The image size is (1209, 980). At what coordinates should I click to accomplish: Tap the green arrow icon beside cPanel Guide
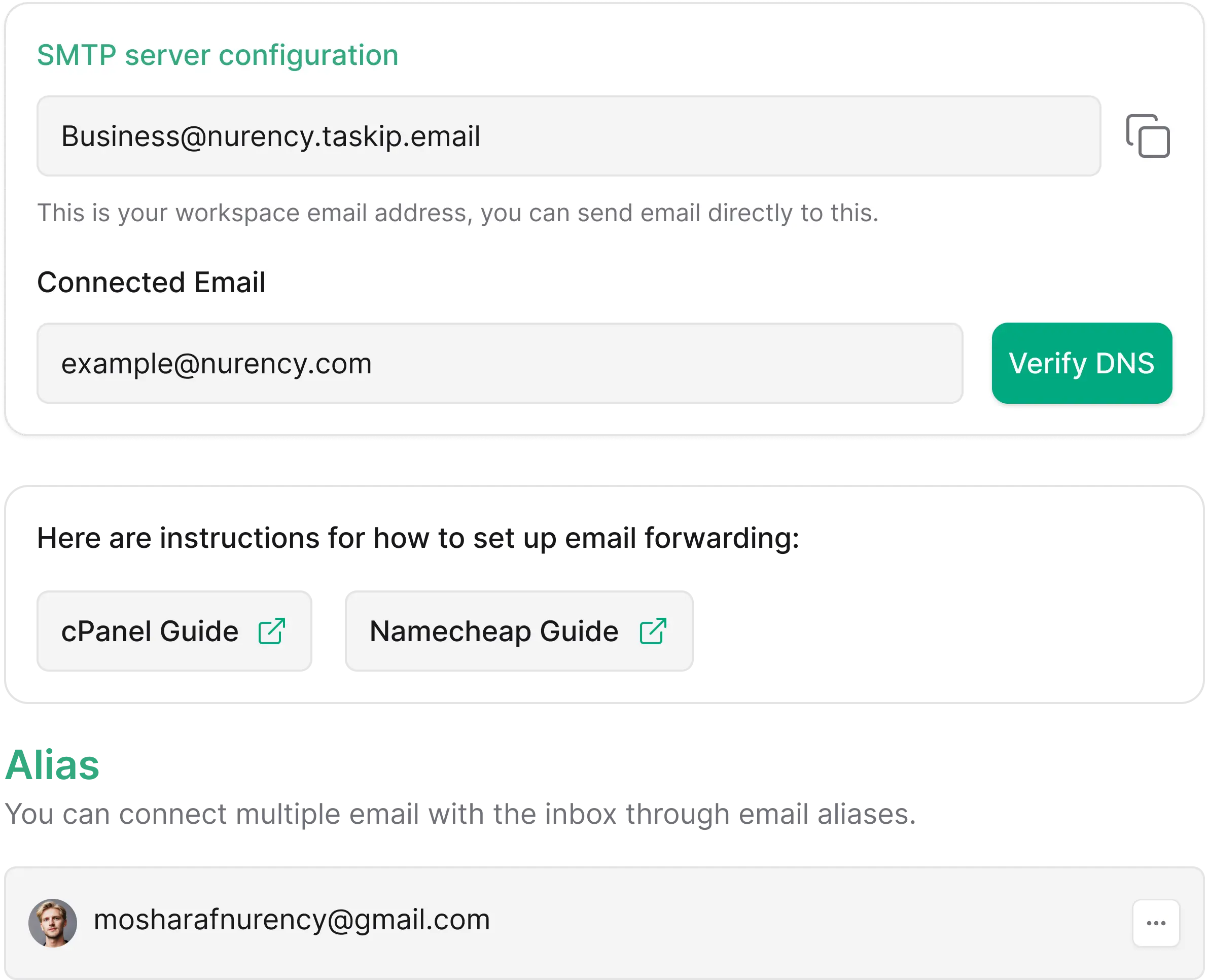point(274,631)
